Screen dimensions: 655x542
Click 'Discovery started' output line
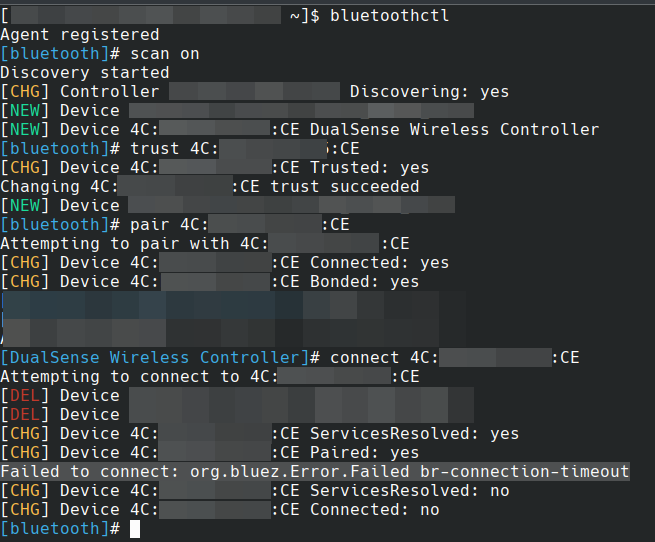(85, 73)
